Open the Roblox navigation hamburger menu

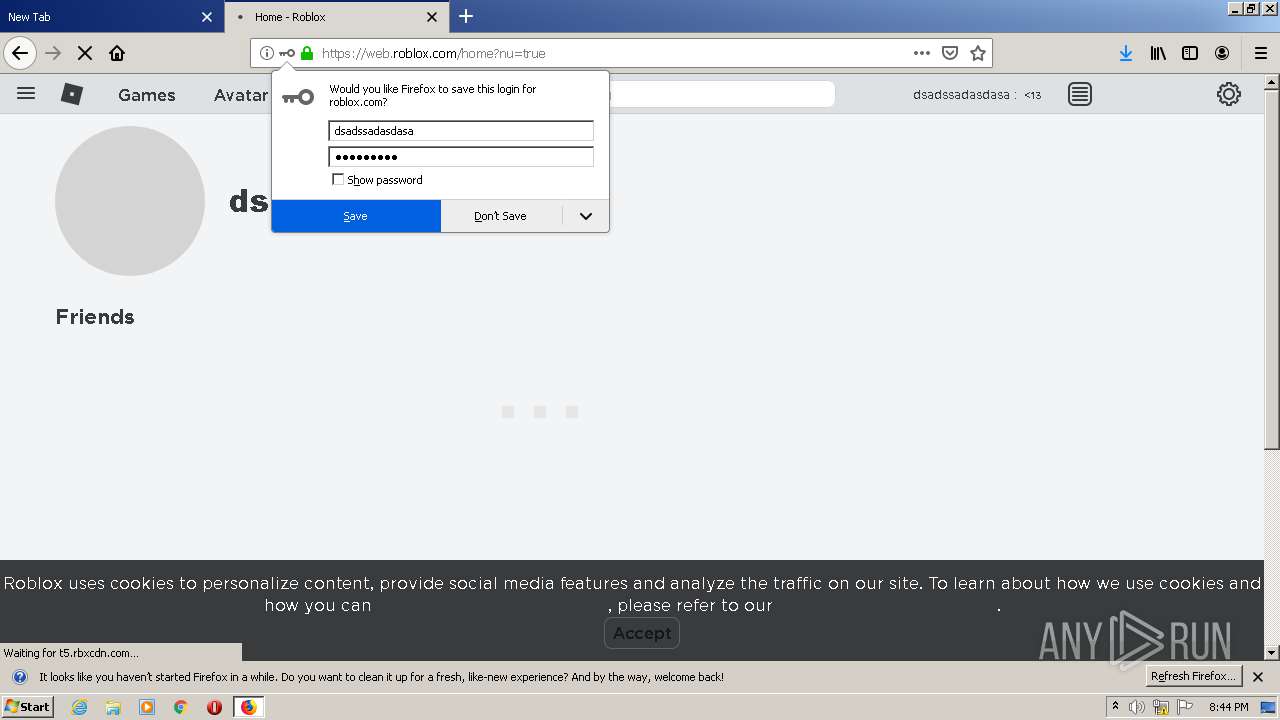coord(26,94)
